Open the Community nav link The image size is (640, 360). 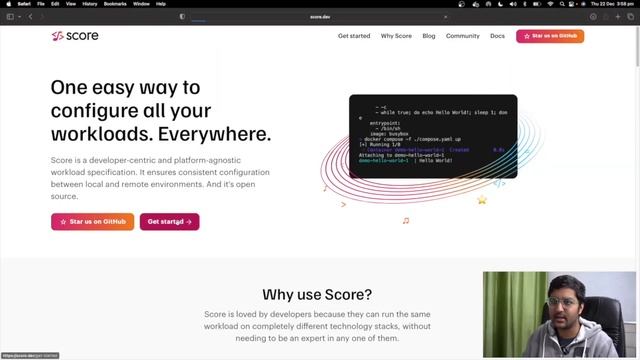point(462,36)
